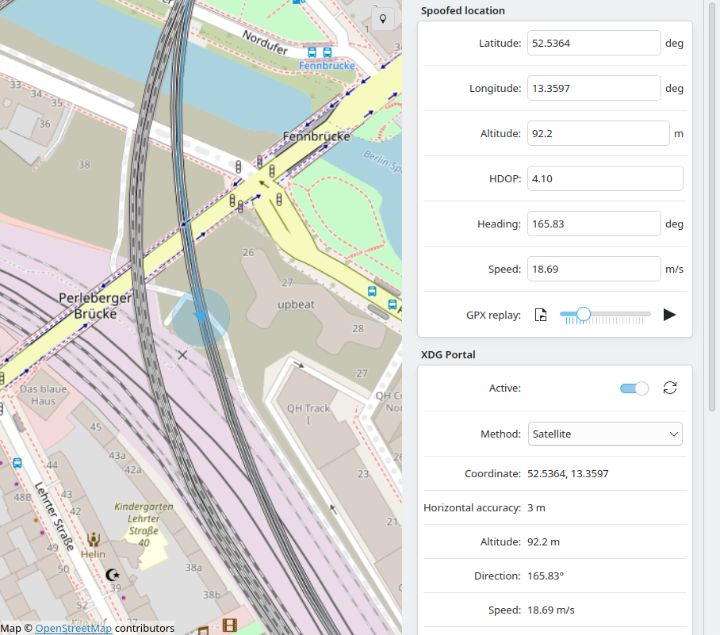
Task: Click the Lehrter Straße street label
Action: (x=54, y=516)
